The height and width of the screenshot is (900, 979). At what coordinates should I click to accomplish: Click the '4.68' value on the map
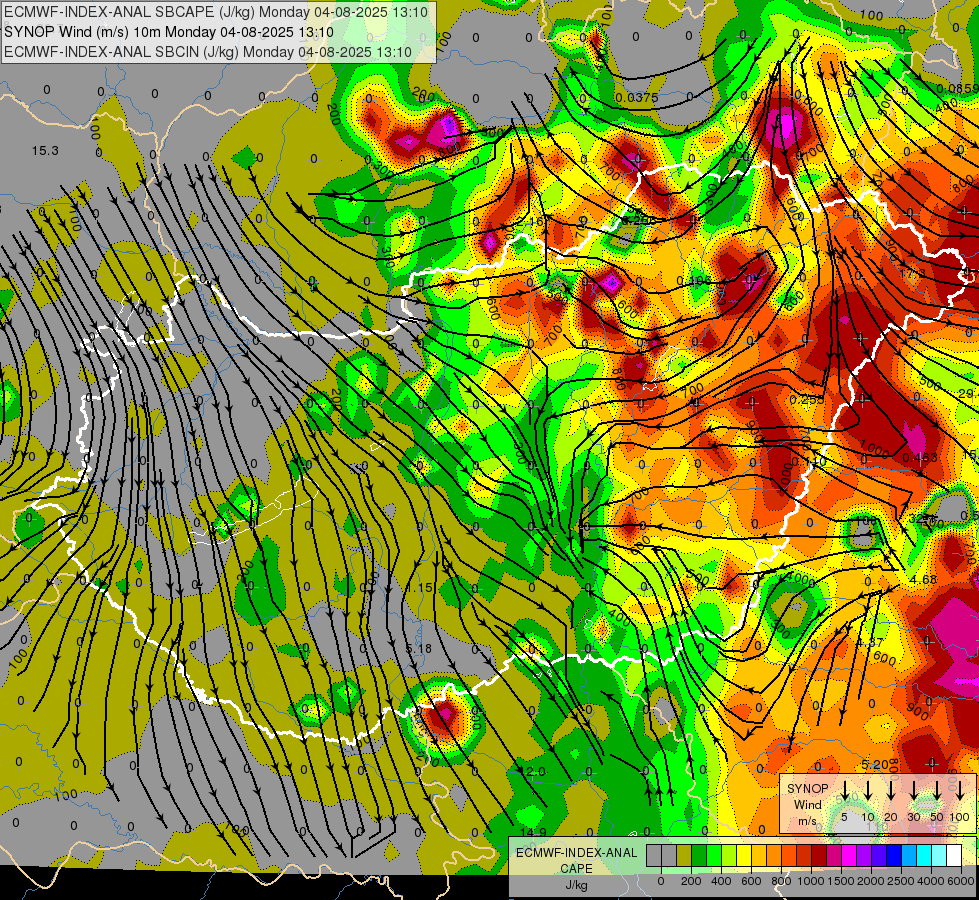923,579
